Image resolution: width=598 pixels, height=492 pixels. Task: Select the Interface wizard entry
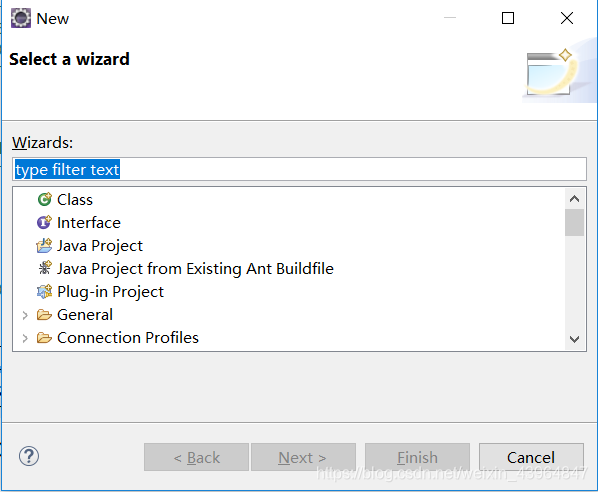pyautogui.click(x=89, y=223)
